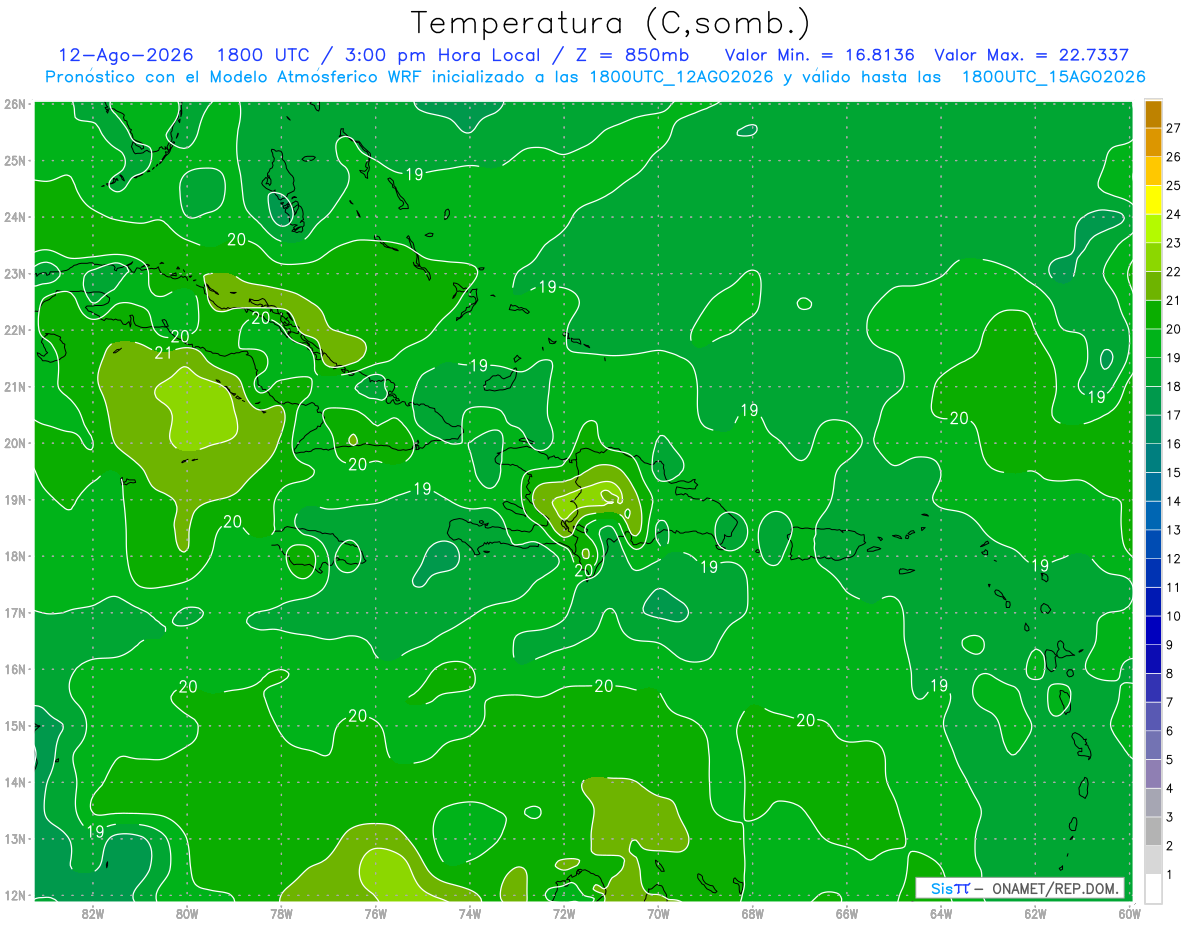Click the "62W" longitude axis label
The width and height of the screenshot is (1200, 927).
1035,913
